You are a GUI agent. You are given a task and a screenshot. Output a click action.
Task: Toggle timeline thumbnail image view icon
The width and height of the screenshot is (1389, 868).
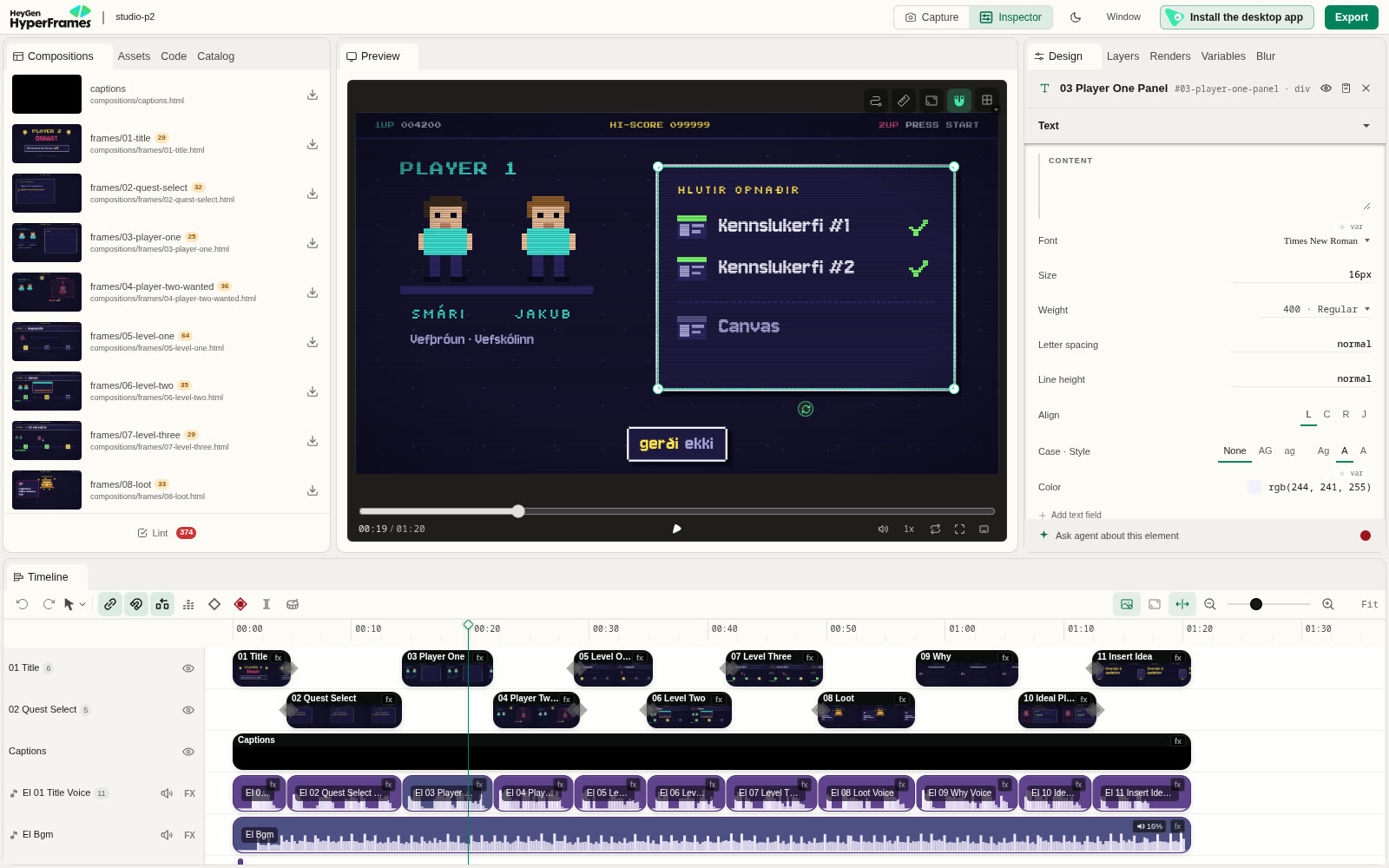tap(1127, 604)
